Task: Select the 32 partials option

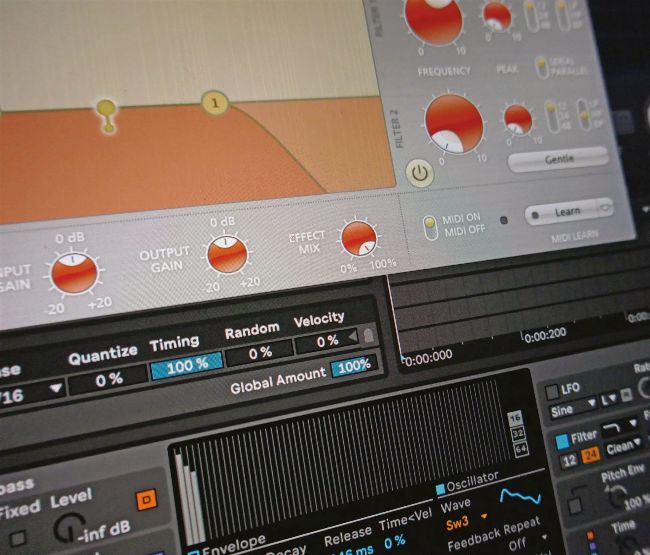Action: coord(516,434)
